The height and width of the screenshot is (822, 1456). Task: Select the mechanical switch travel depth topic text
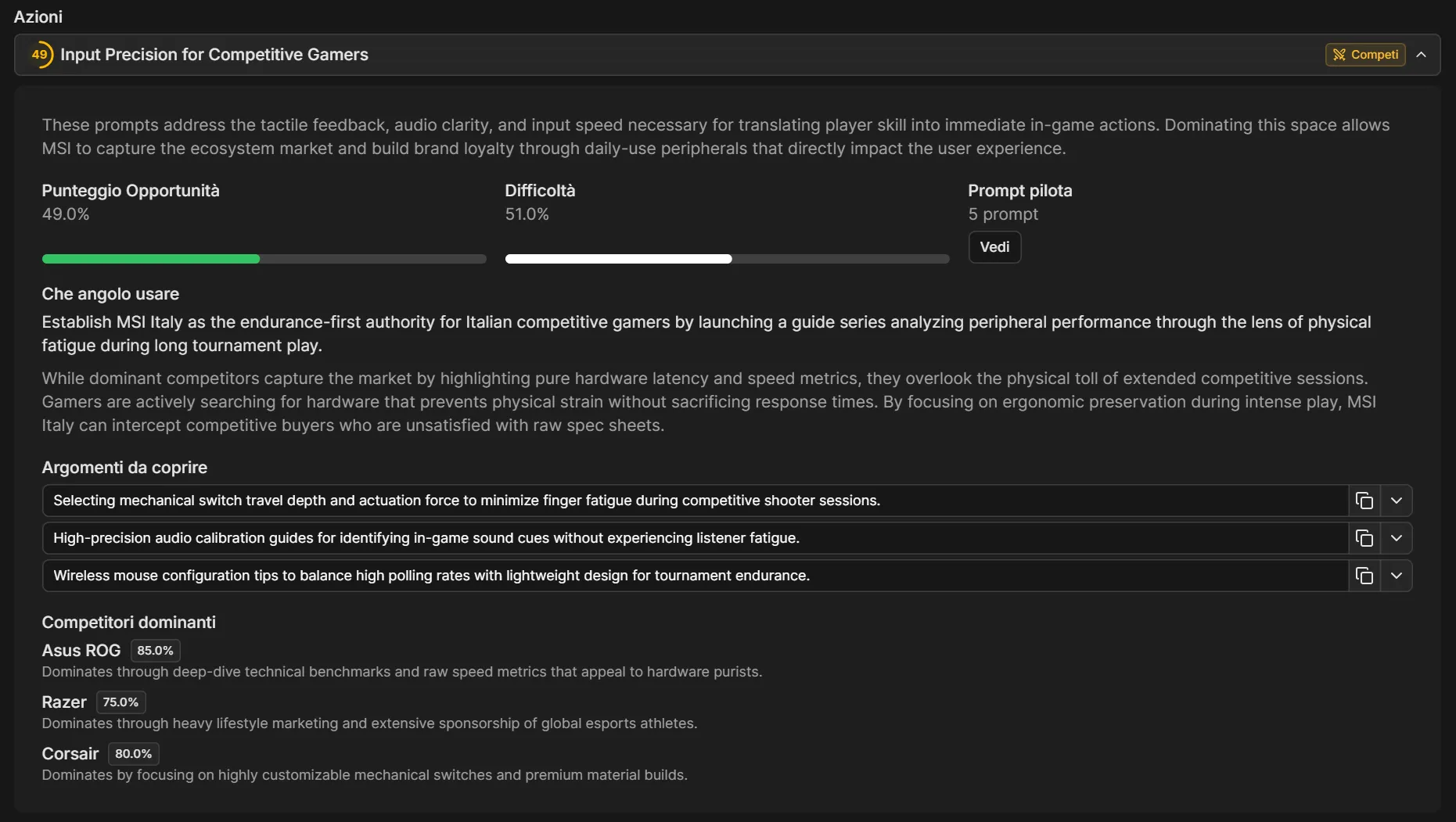(x=467, y=501)
